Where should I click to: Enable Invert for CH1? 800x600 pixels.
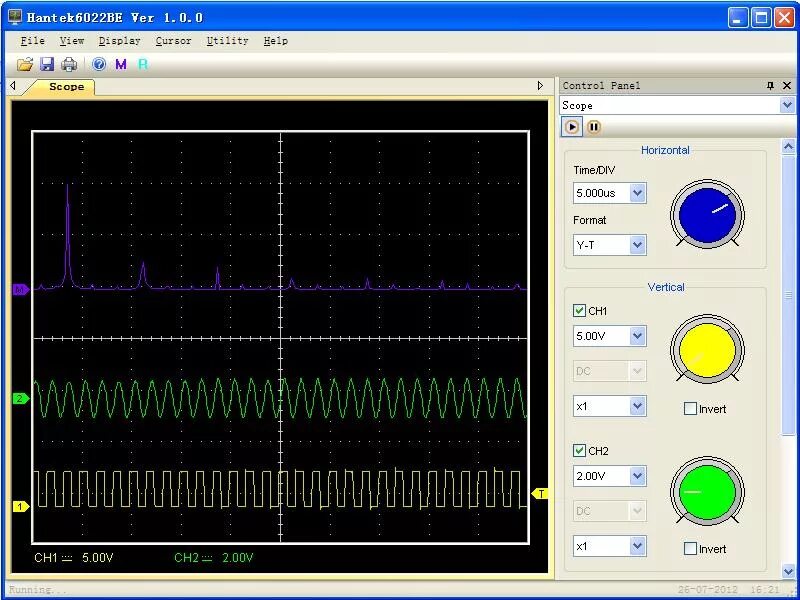tap(689, 407)
